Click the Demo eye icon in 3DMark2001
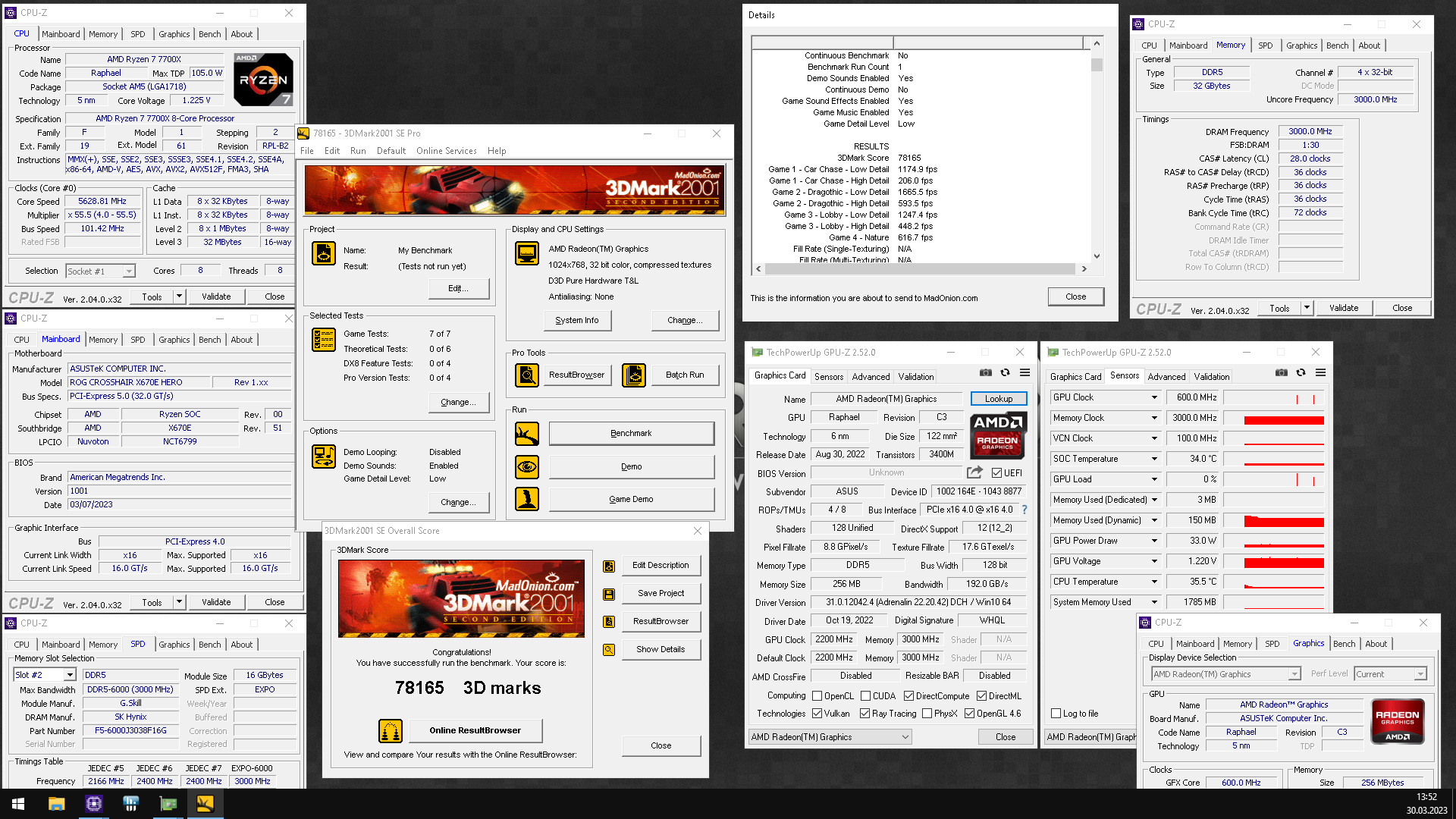This screenshot has width=1456, height=819. 527,466
